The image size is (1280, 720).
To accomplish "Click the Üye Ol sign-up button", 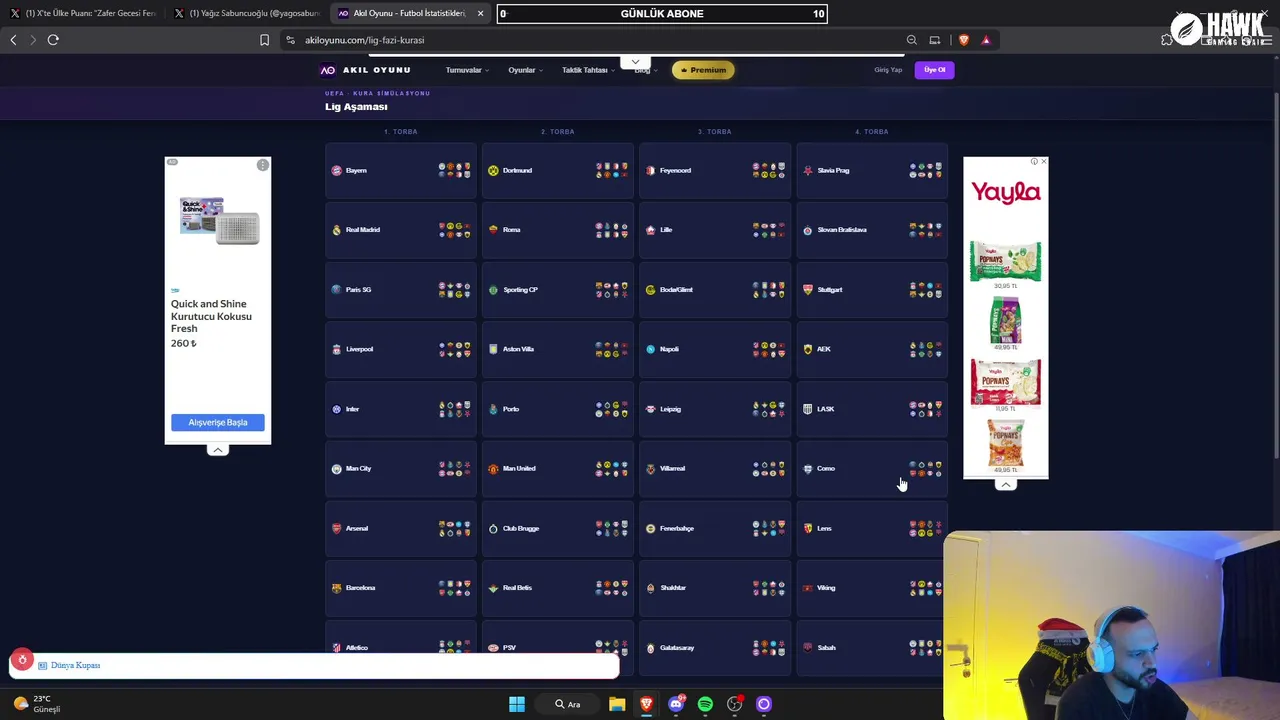I will point(934,70).
